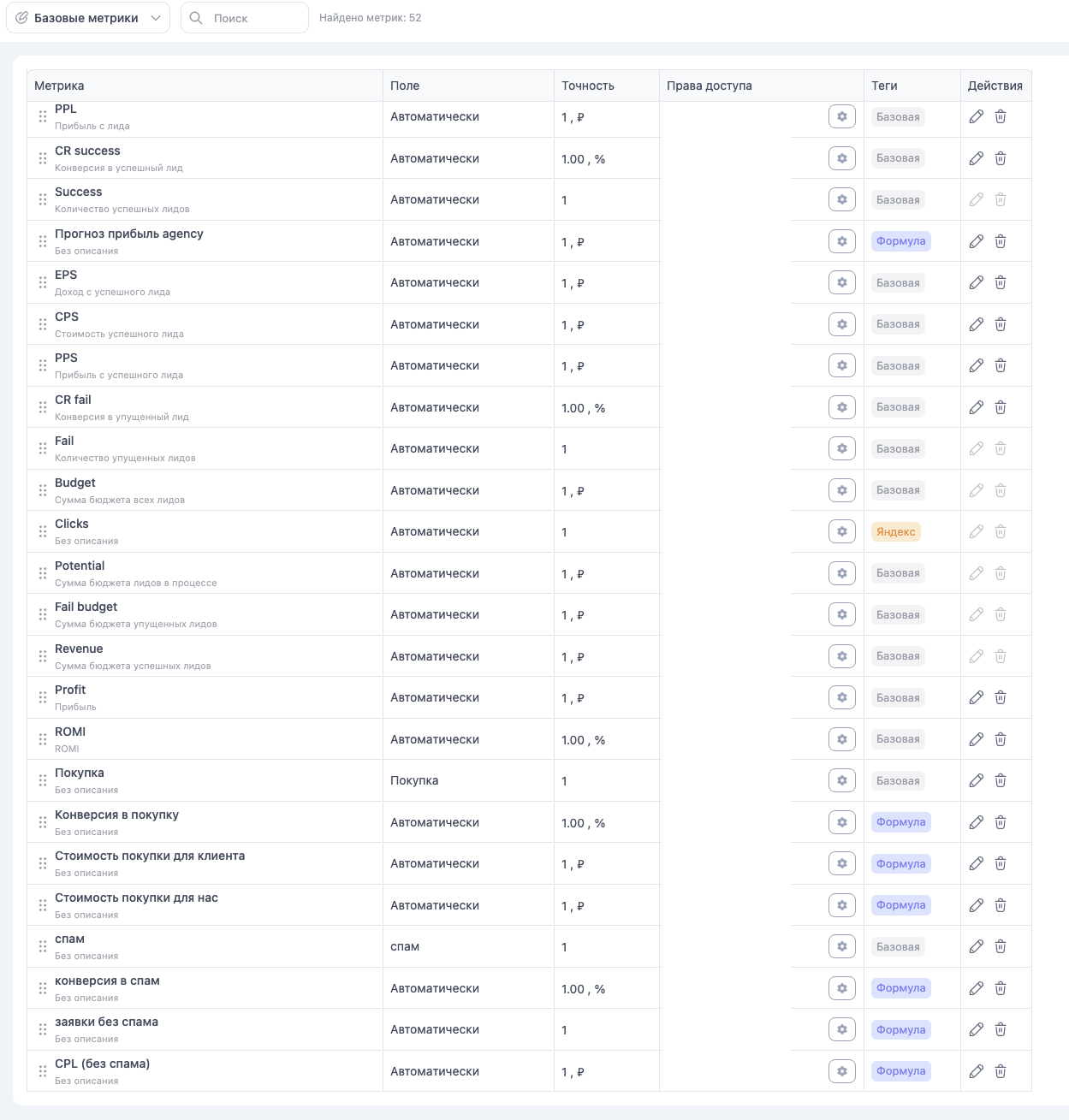
Task: Open the Базовые метрики dropdown
Action: pyautogui.click(x=88, y=18)
